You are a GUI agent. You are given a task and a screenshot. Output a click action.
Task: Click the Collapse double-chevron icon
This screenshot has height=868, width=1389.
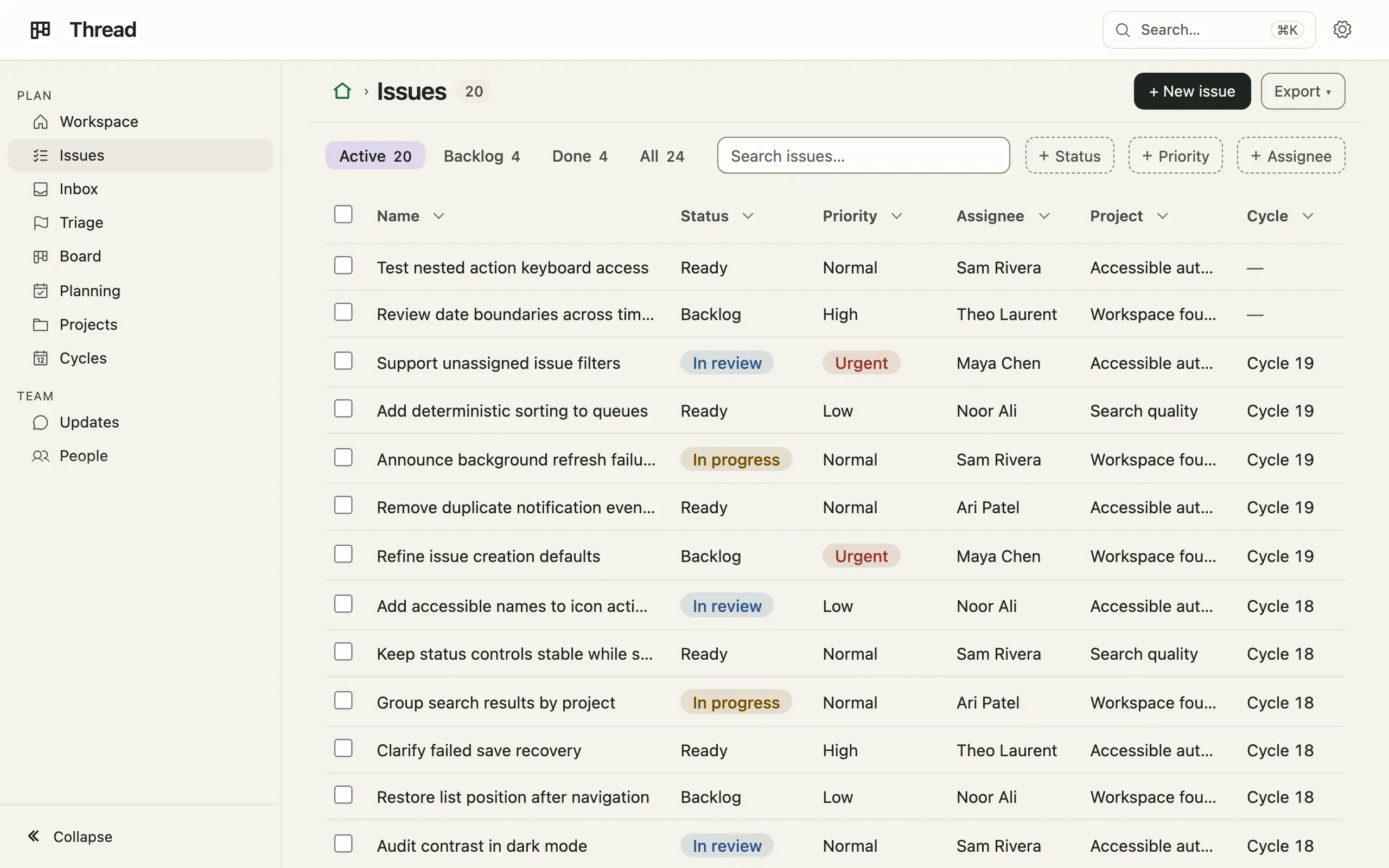[x=34, y=837]
